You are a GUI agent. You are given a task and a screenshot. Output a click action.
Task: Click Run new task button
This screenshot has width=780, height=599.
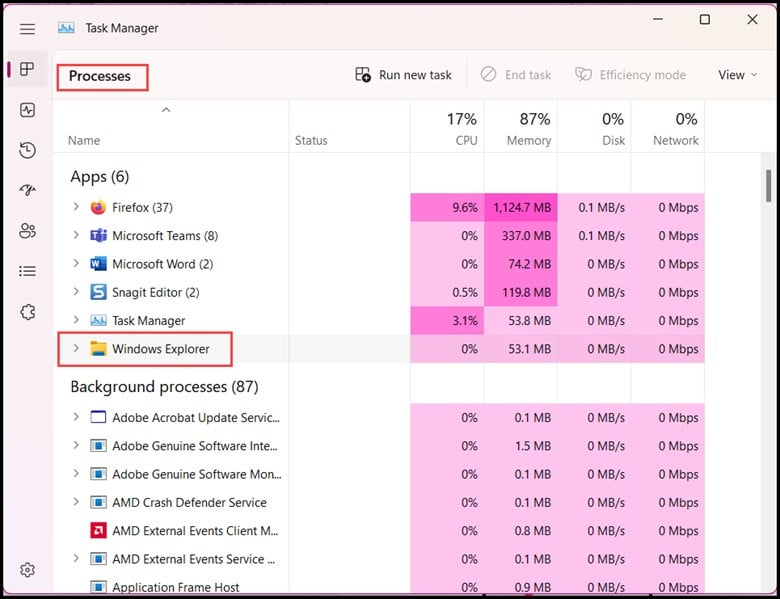pyautogui.click(x=403, y=75)
